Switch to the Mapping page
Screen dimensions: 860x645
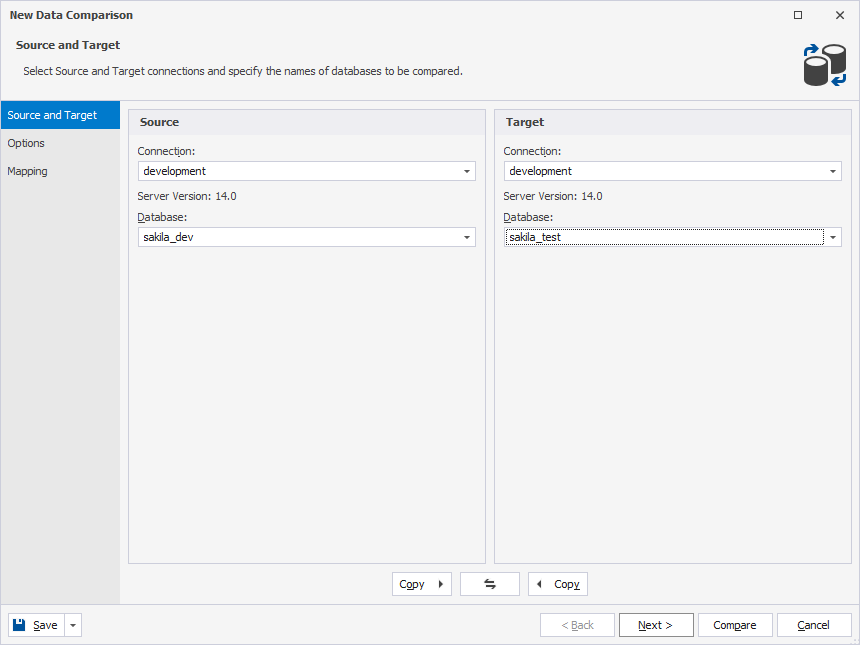tap(27, 171)
